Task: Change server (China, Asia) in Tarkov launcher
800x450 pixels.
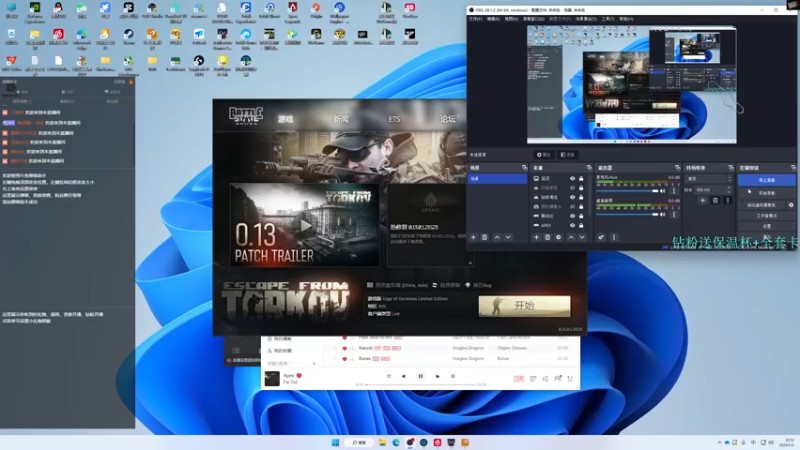Action: [397, 285]
